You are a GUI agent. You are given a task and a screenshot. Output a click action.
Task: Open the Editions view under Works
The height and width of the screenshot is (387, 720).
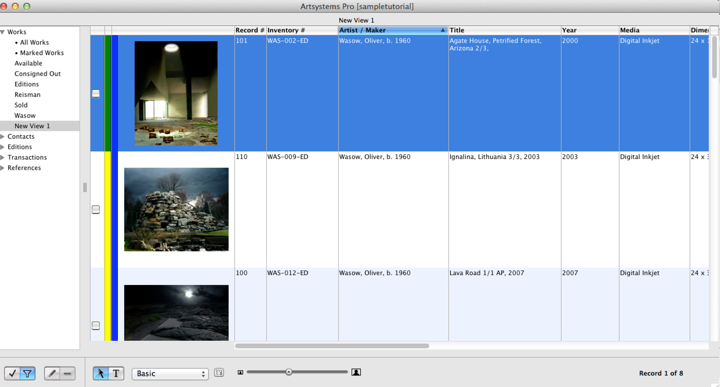click(27, 84)
